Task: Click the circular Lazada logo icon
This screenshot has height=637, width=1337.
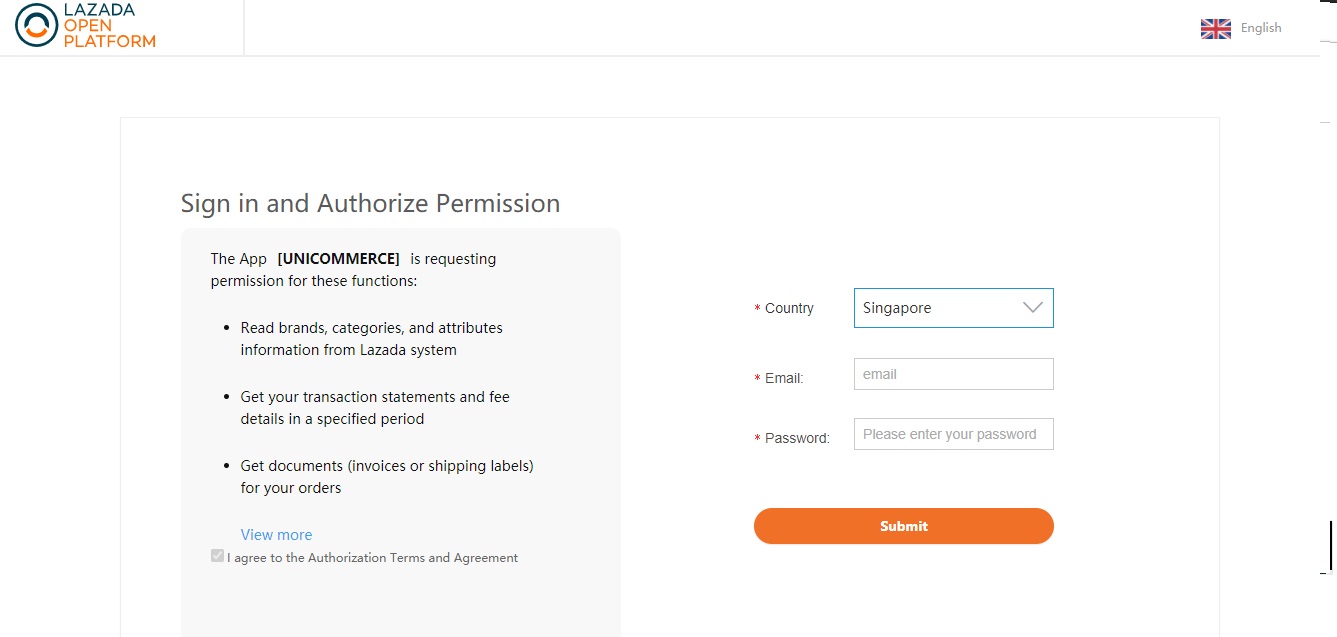Action: tap(36, 27)
